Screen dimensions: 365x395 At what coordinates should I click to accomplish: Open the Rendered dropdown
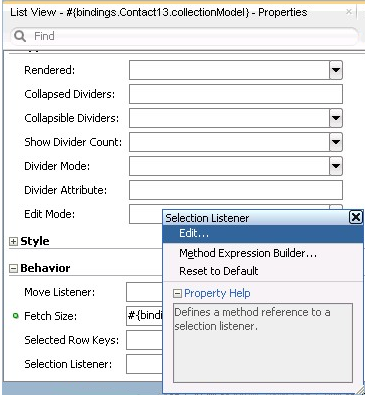click(x=336, y=70)
